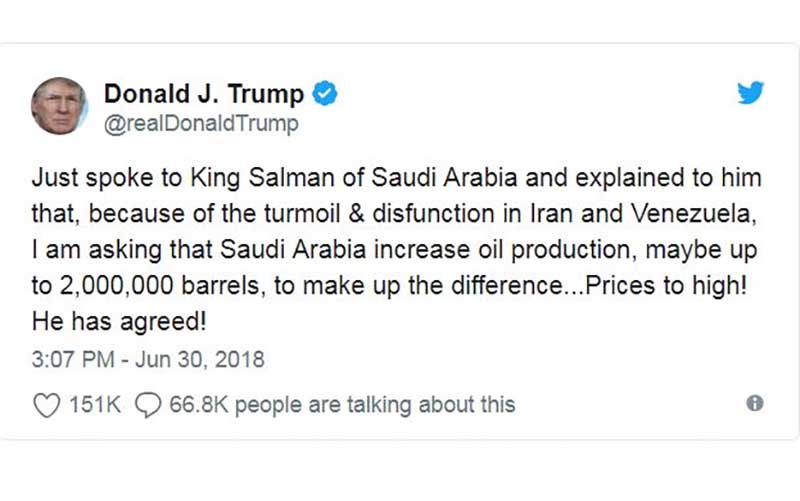Image resolution: width=800 pixels, height=501 pixels.
Task: Click the Twitter bird logo
Action: pos(751,94)
